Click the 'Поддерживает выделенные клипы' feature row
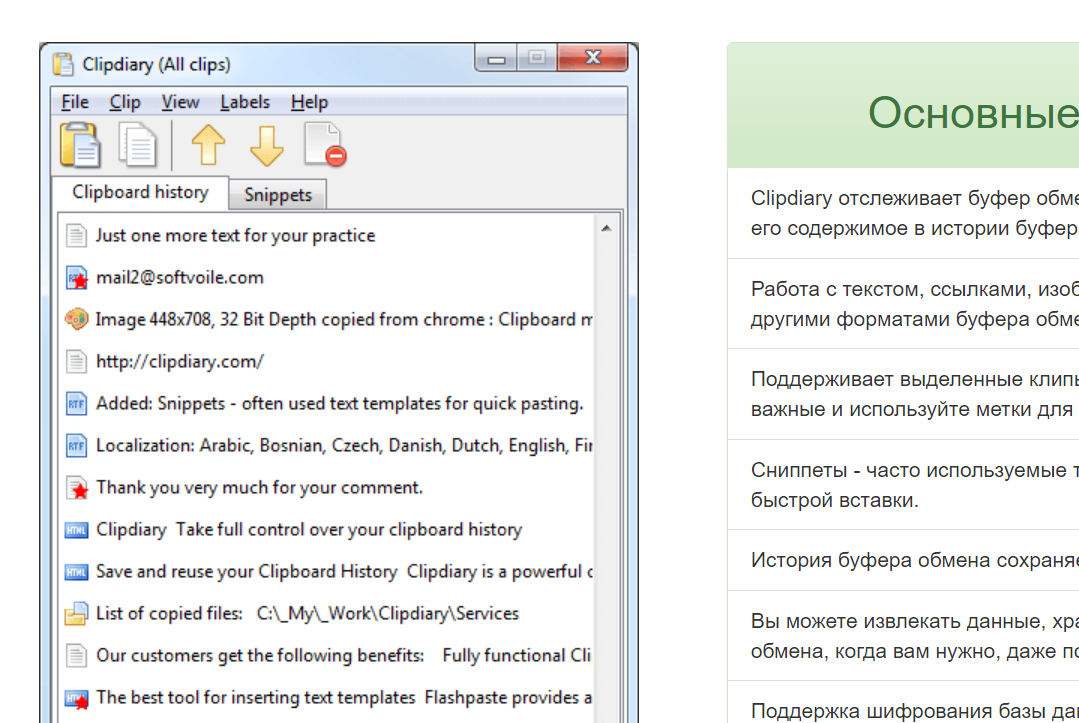This screenshot has height=723, width=1079. [903, 394]
